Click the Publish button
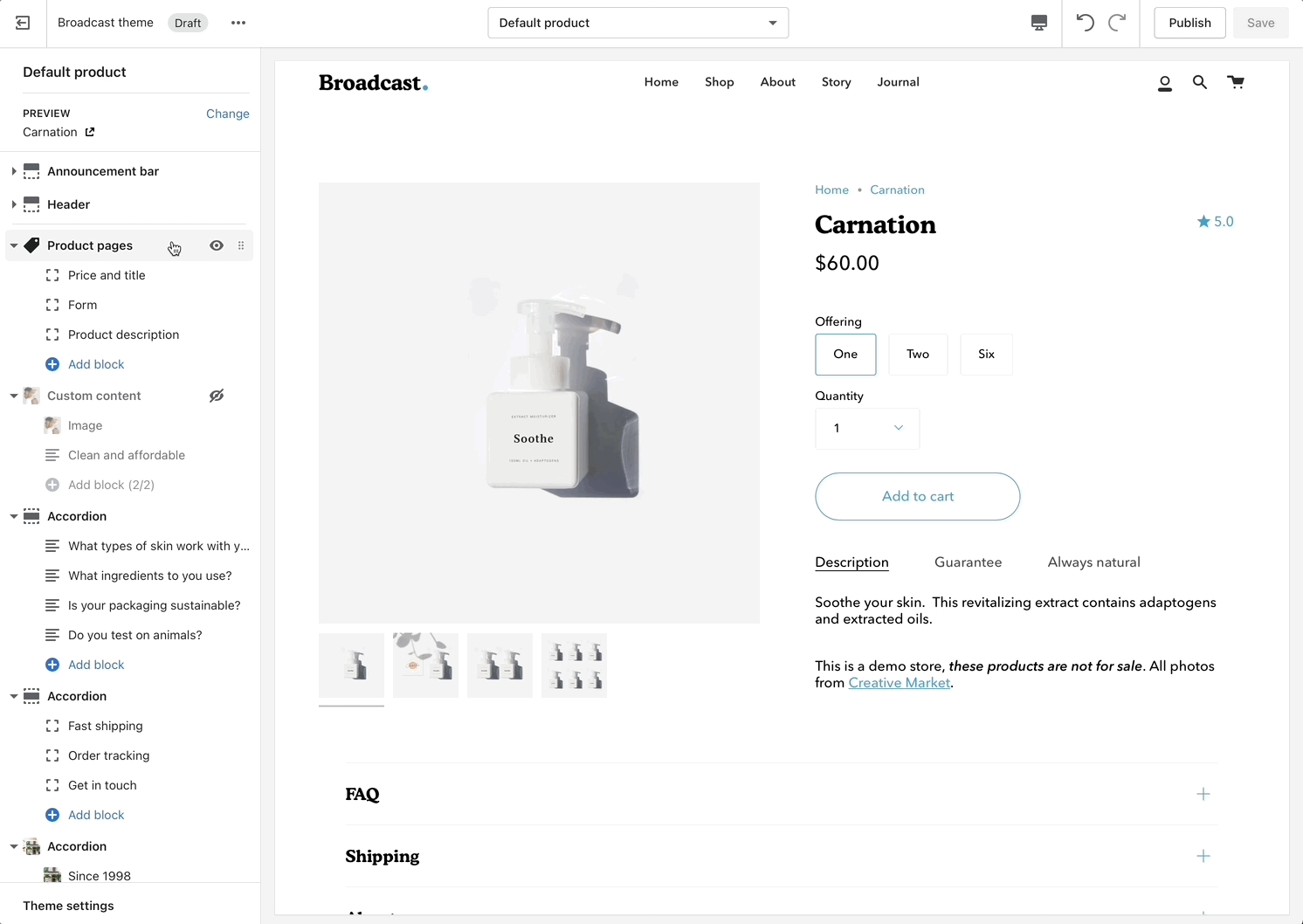 pyautogui.click(x=1189, y=23)
